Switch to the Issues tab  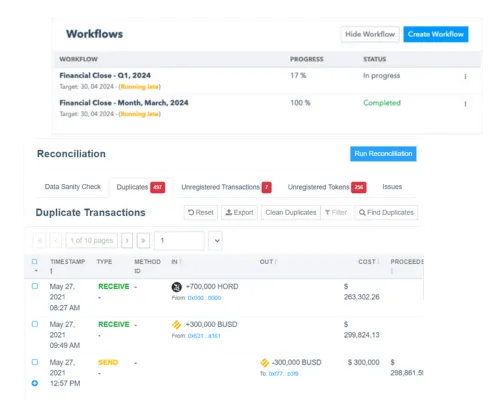392,187
